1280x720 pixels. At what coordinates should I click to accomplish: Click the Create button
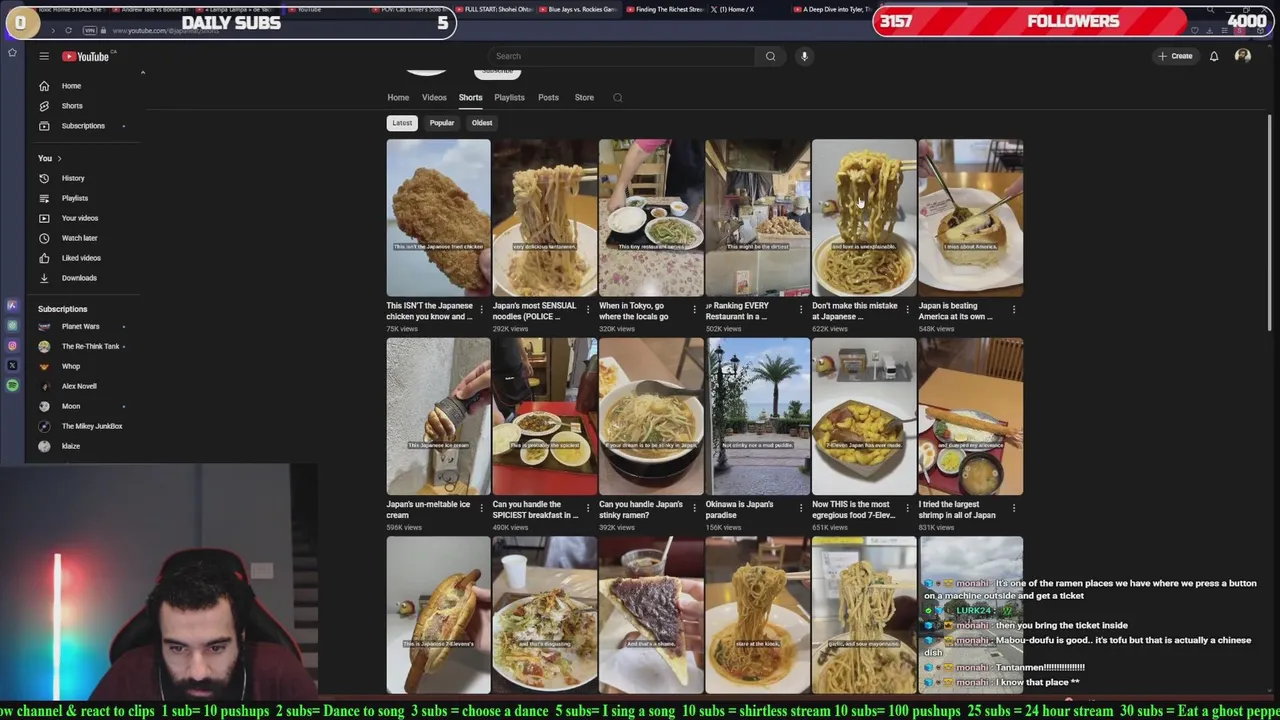(1175, 56)
